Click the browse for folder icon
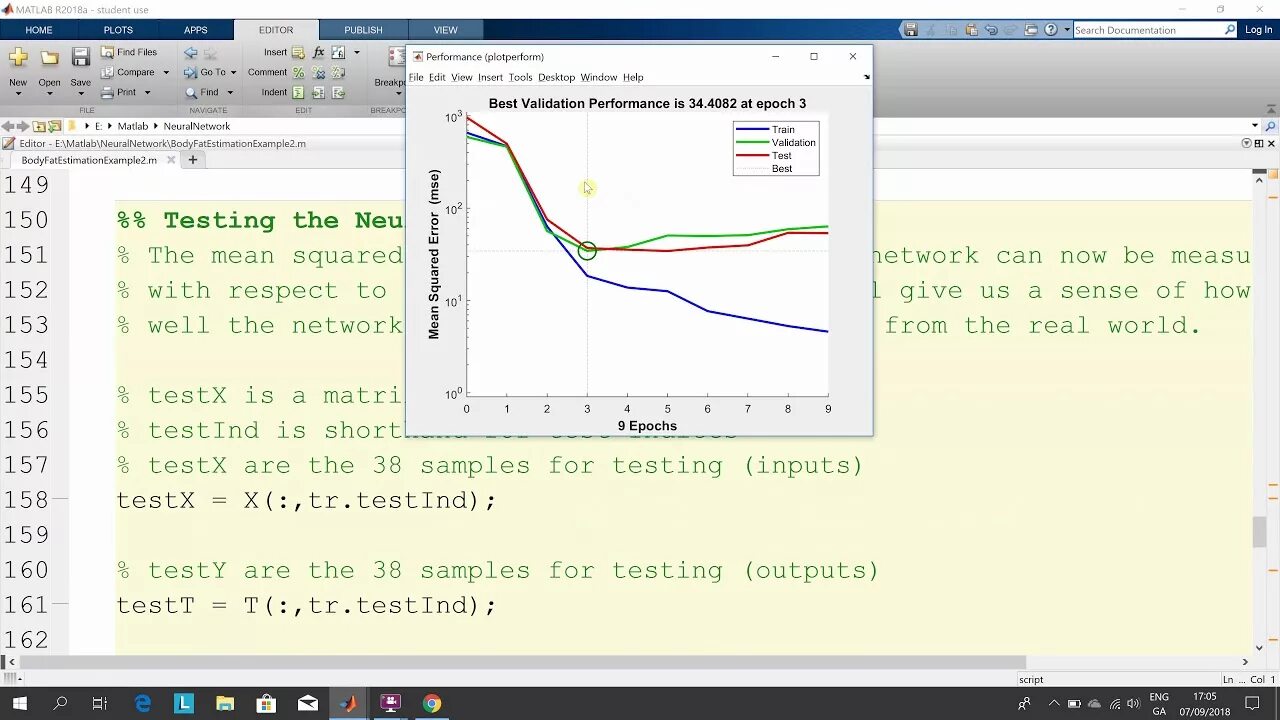1280x720 pixels. (x=55, y=126)
